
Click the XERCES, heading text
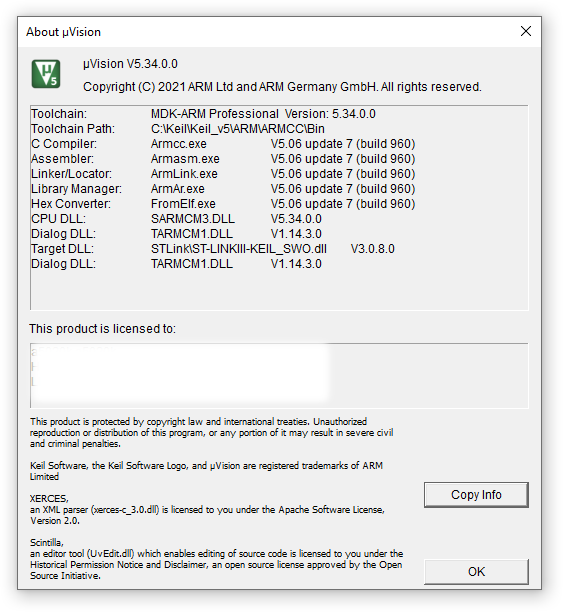tap(49, 498)
